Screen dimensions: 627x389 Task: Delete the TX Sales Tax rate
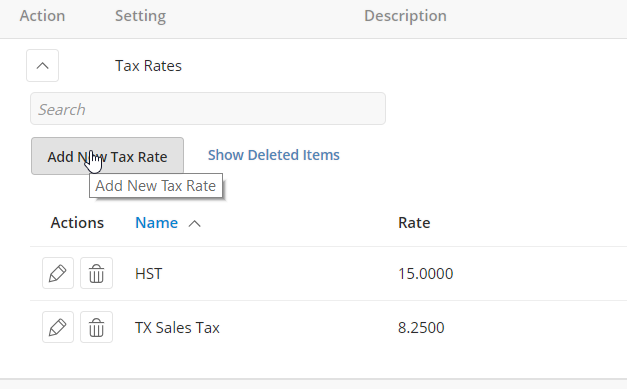96,327
